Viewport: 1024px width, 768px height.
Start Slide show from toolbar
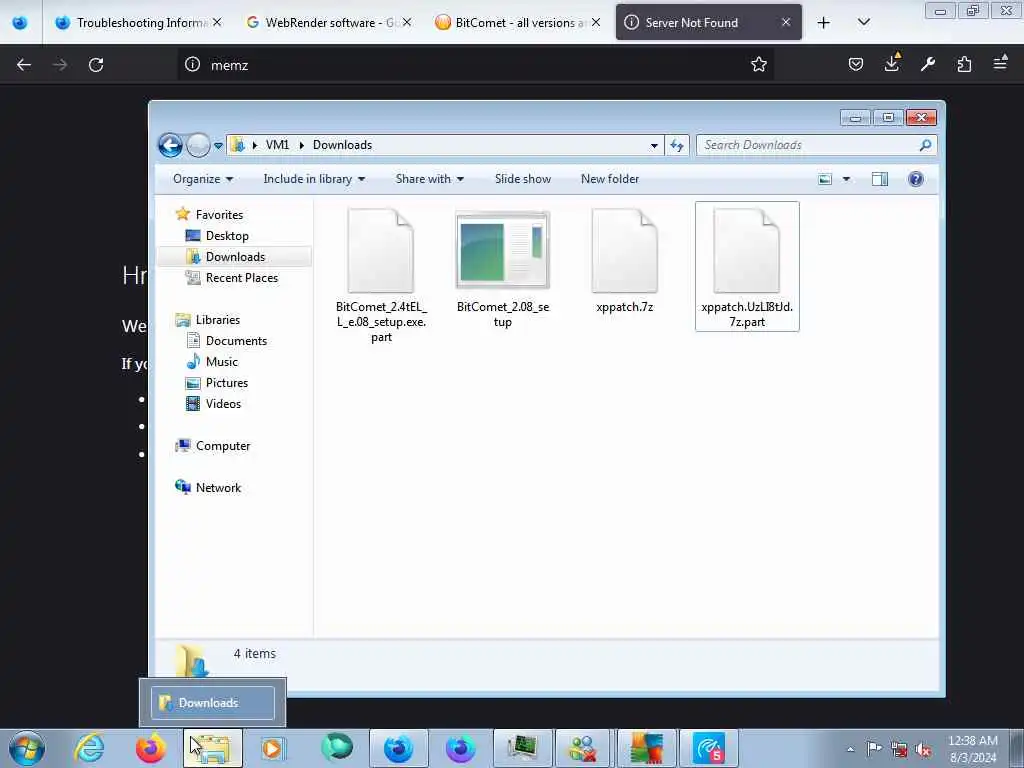point(522,179)
